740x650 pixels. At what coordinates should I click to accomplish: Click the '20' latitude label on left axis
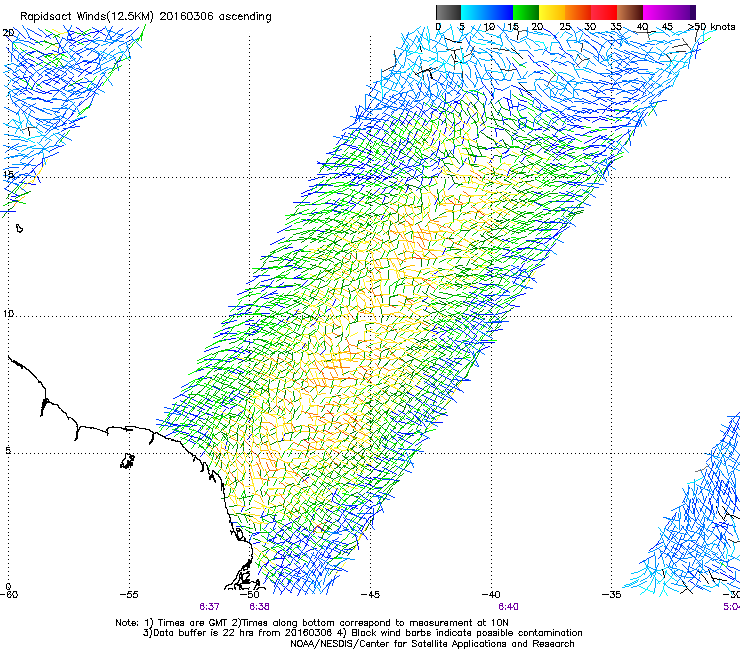[8, 33]
